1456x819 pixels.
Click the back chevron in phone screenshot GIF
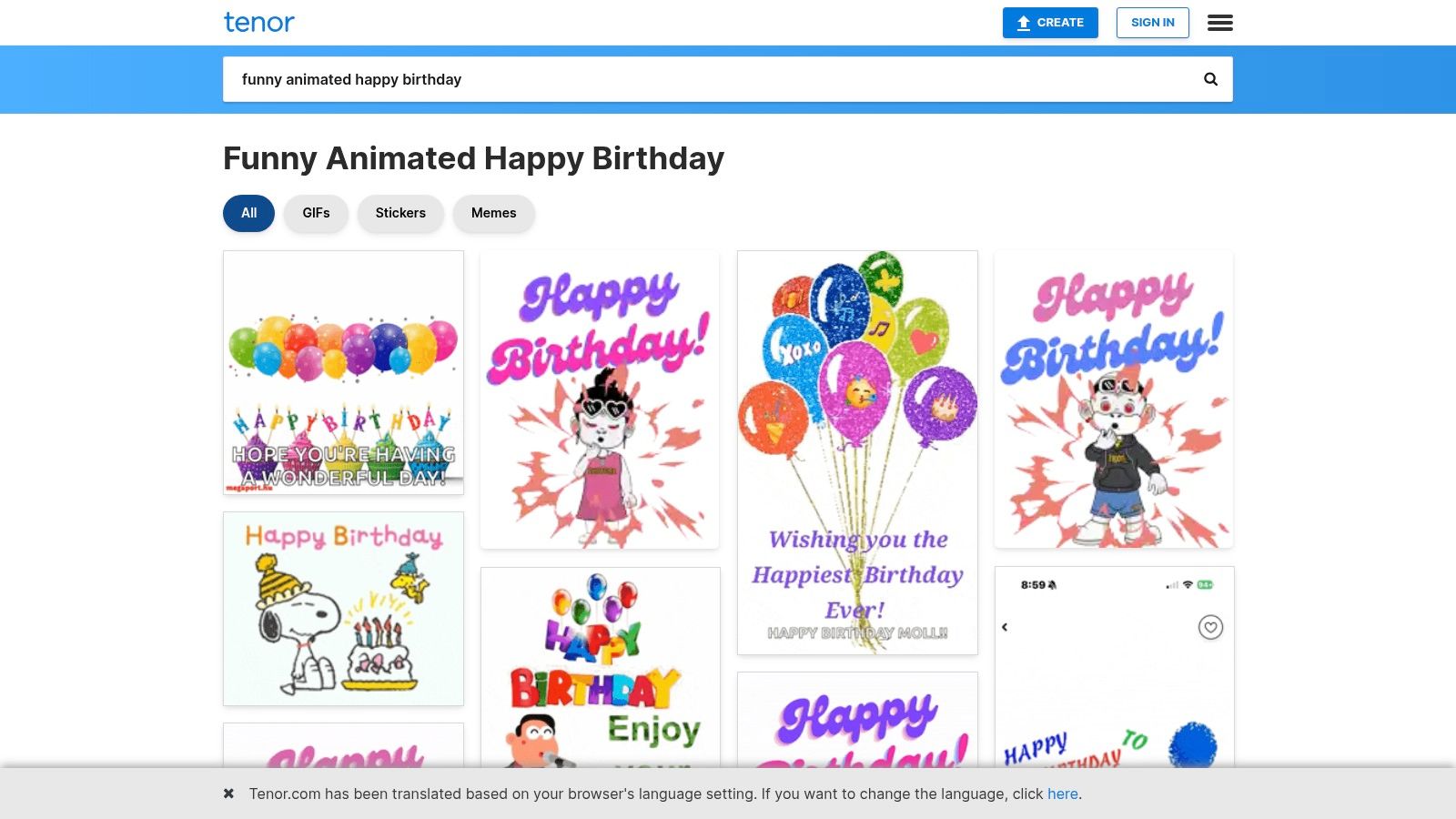1005,627
